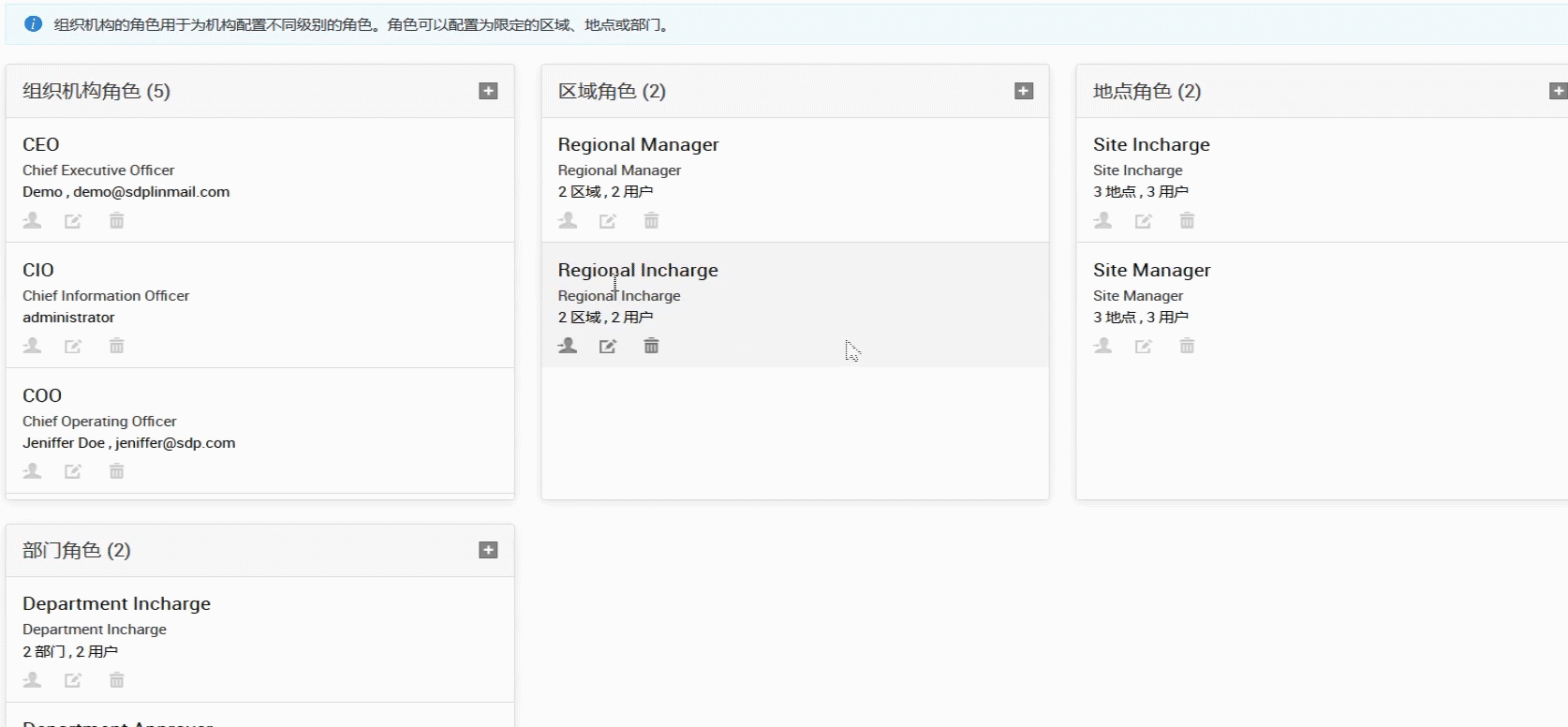The image size is (1568, 727).
Task: Assign users to Regional Incharge role
Action: pos(568,347)
